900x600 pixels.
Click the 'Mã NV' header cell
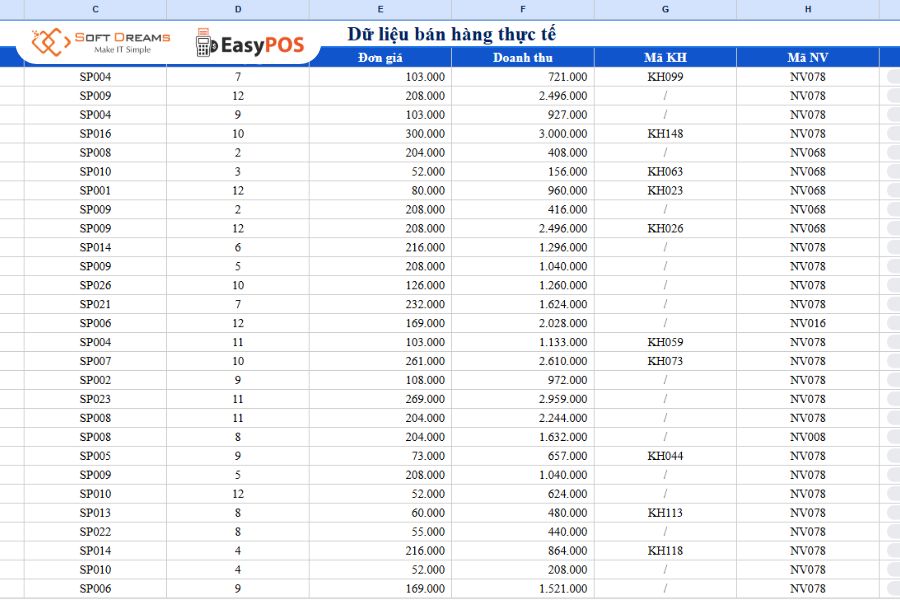tap(808, 57)
